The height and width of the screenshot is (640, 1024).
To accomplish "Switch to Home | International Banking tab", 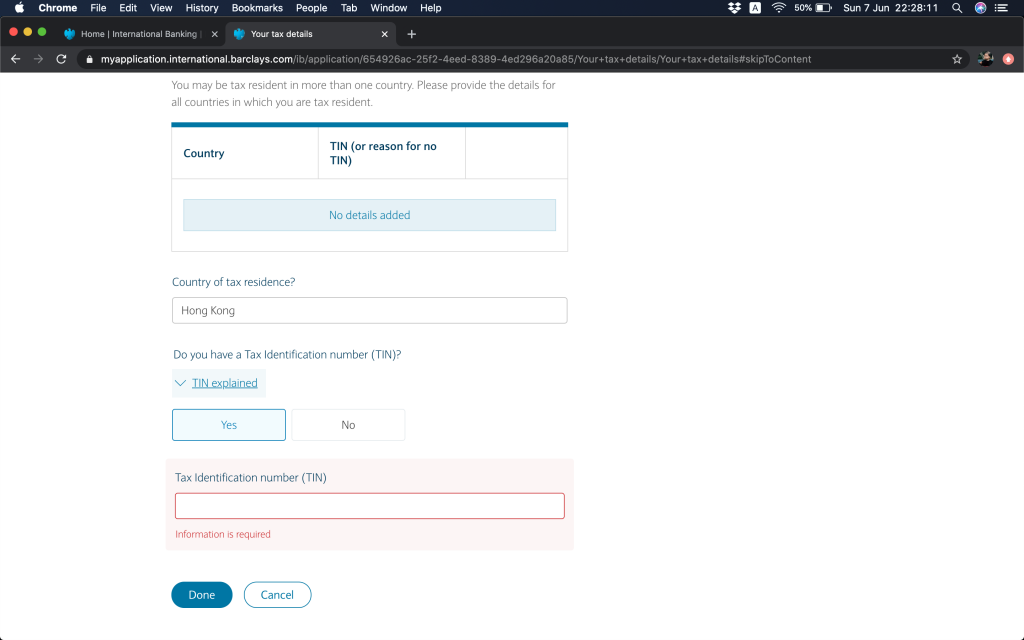I will pos(138,34).
